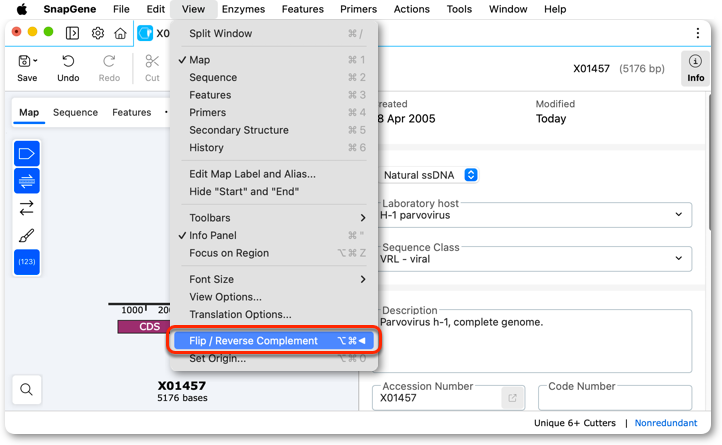722x445 pixels.
Task: Open the Tools menu
Action: click(459, 9)
